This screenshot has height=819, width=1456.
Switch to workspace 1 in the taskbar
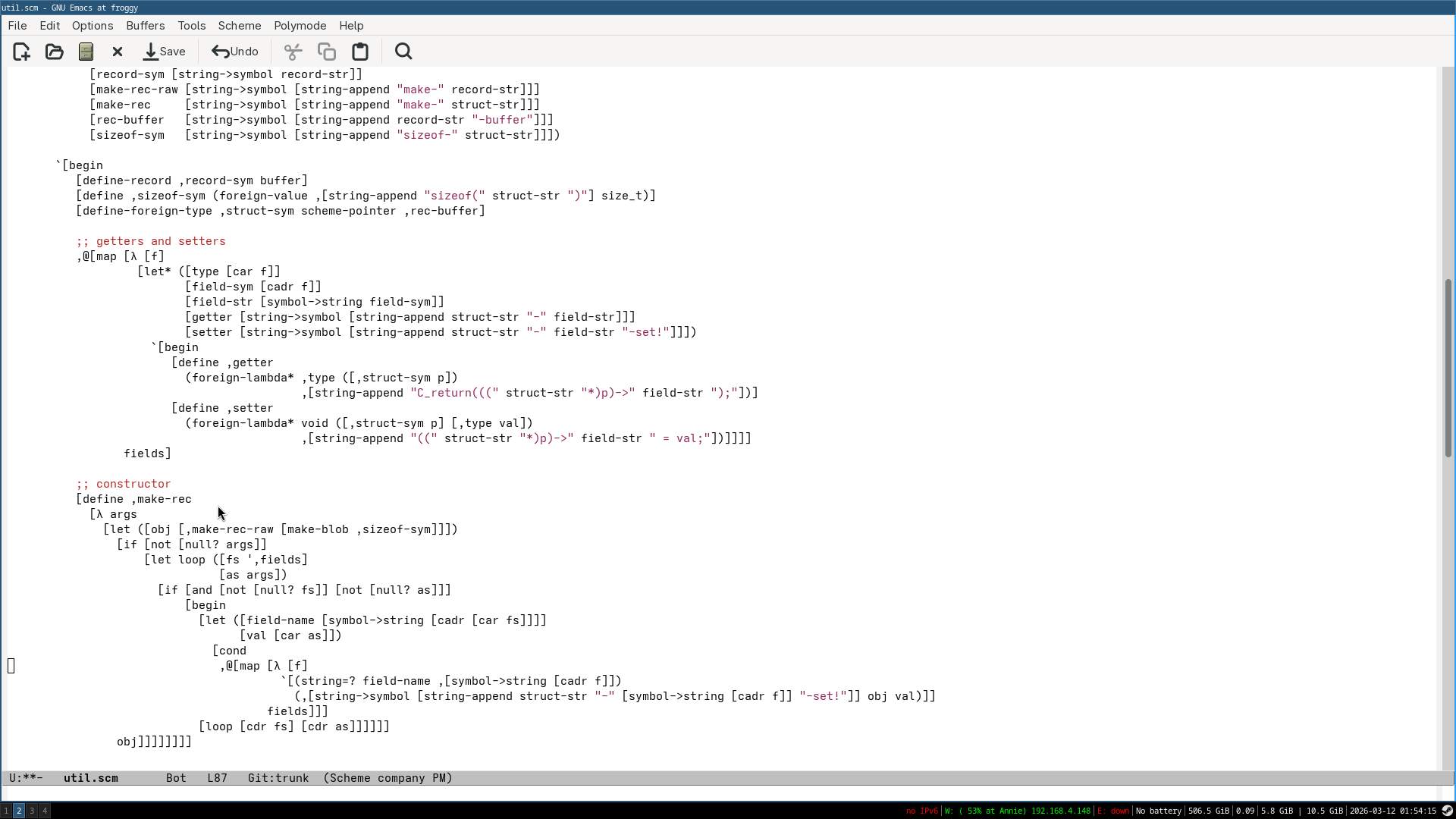pyautogui.click(x=6, y=811)
